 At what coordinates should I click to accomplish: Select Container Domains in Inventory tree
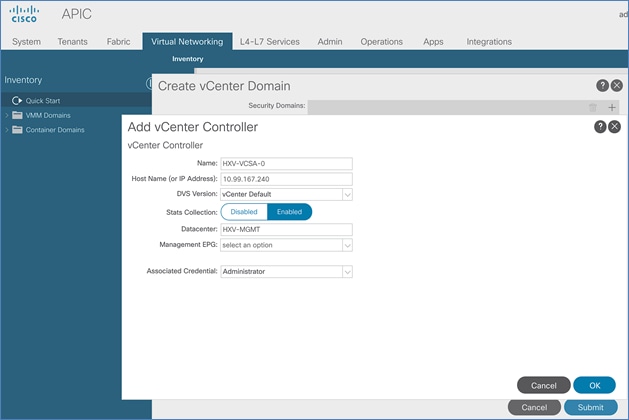pos(55,130)
